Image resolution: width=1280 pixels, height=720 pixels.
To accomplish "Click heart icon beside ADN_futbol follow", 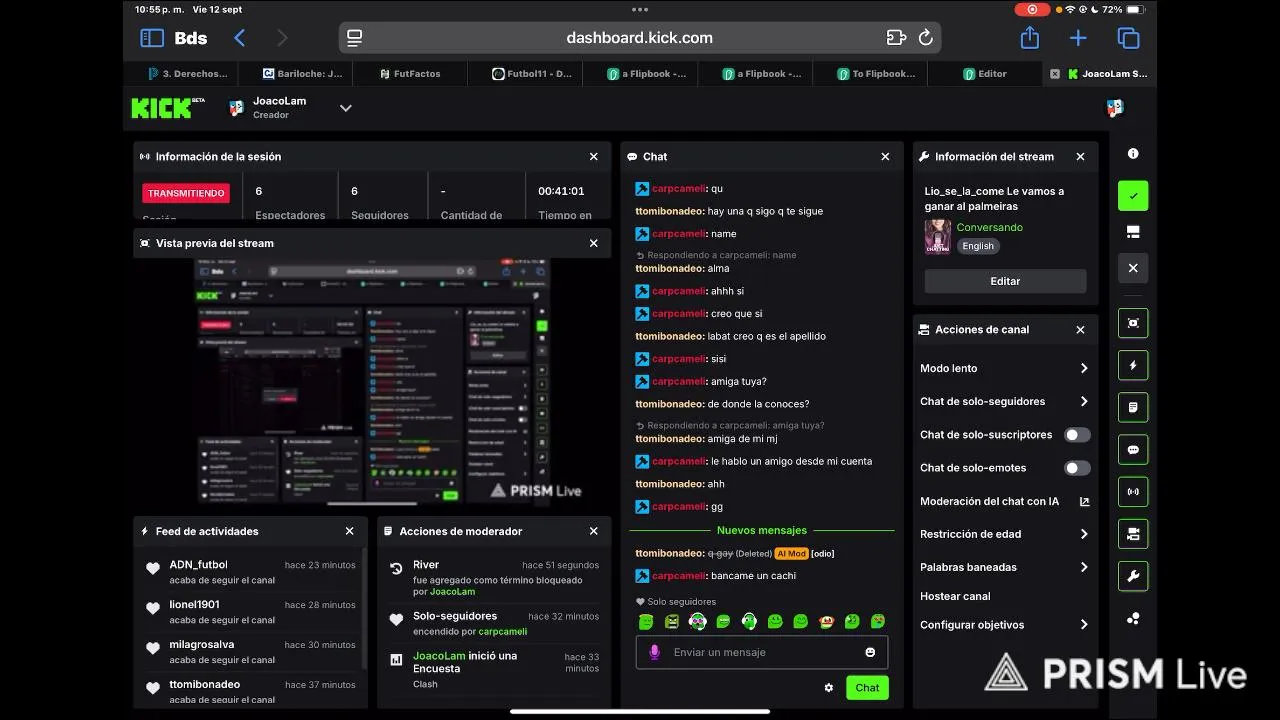I will tap(153, 568).
